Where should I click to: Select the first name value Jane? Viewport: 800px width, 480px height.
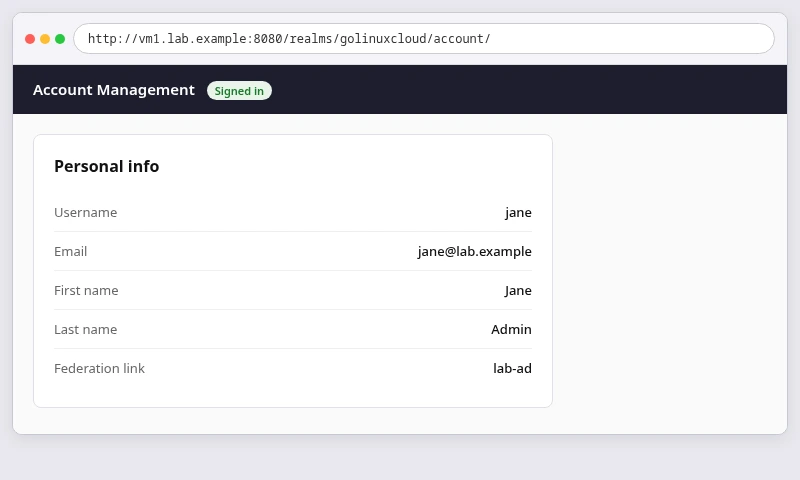[518, 291]
